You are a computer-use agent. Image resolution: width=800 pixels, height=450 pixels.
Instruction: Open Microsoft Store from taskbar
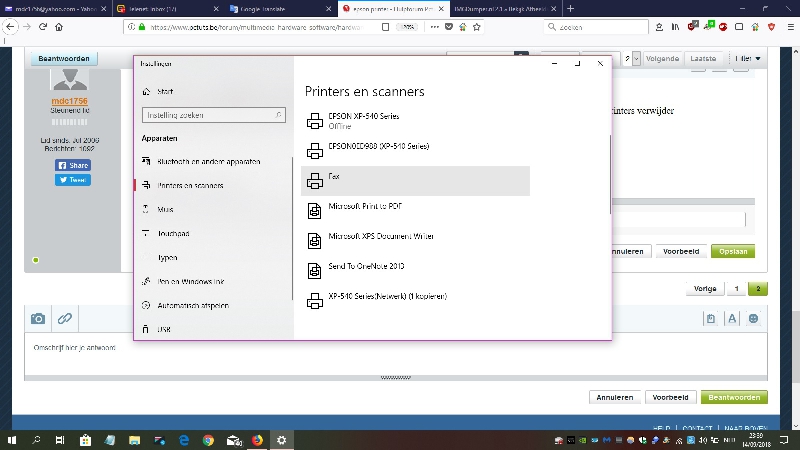pos(85,440)
